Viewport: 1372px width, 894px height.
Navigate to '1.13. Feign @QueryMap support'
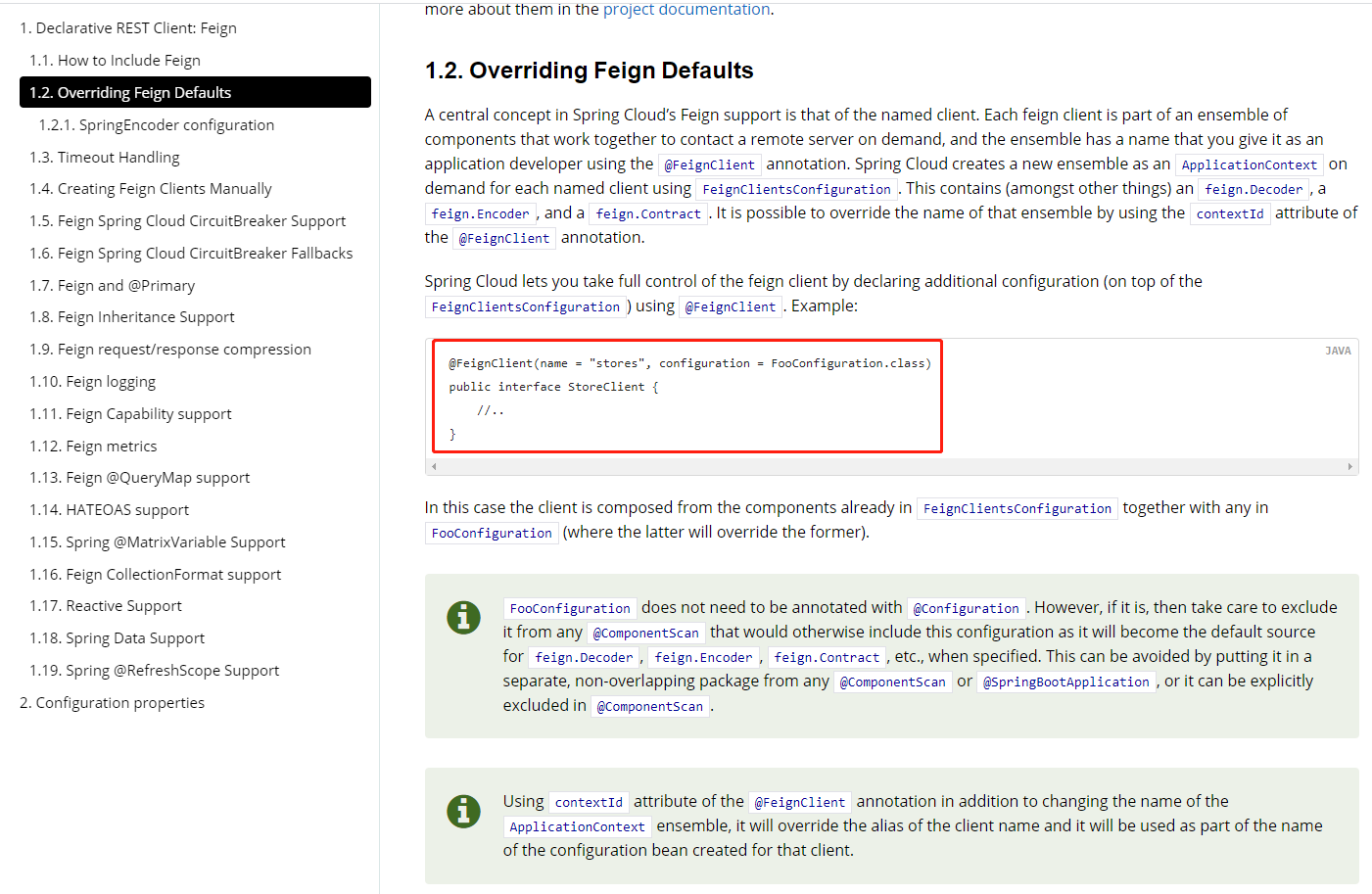coord(140,478)
